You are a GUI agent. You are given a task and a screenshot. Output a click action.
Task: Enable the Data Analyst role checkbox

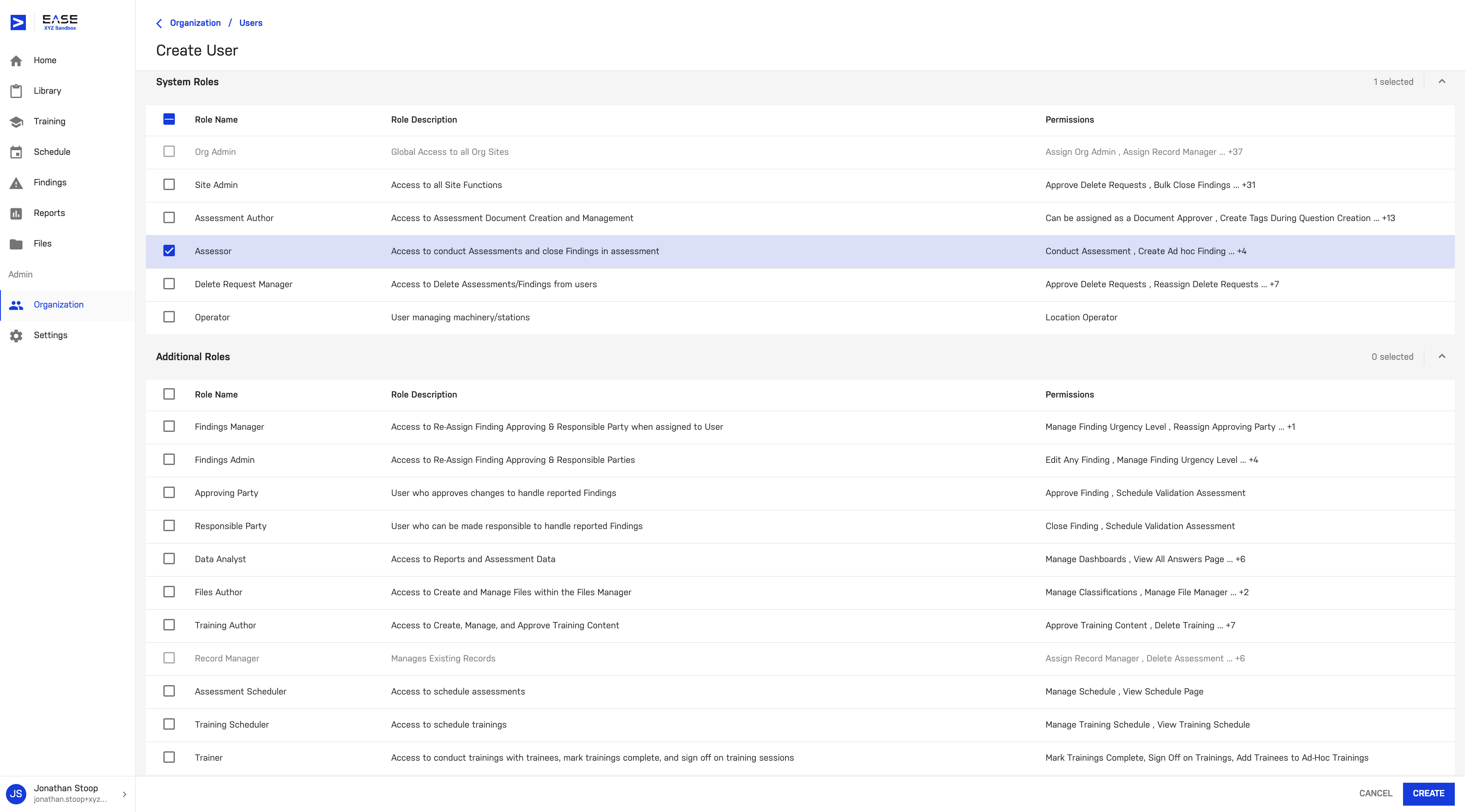tap(169, 559)
